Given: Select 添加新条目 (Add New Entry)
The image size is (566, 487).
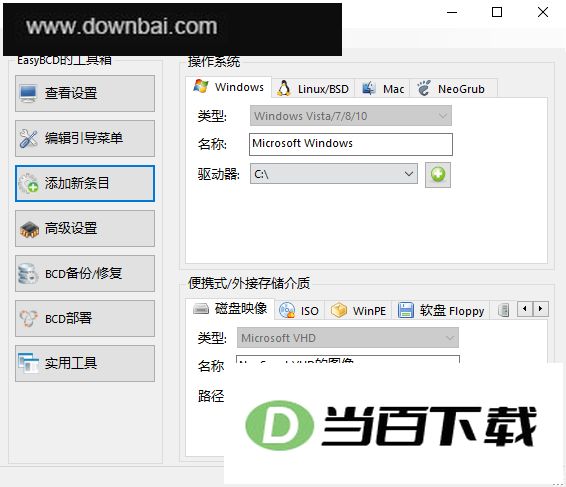Looking at the screenshot, I should coord(85,183).
